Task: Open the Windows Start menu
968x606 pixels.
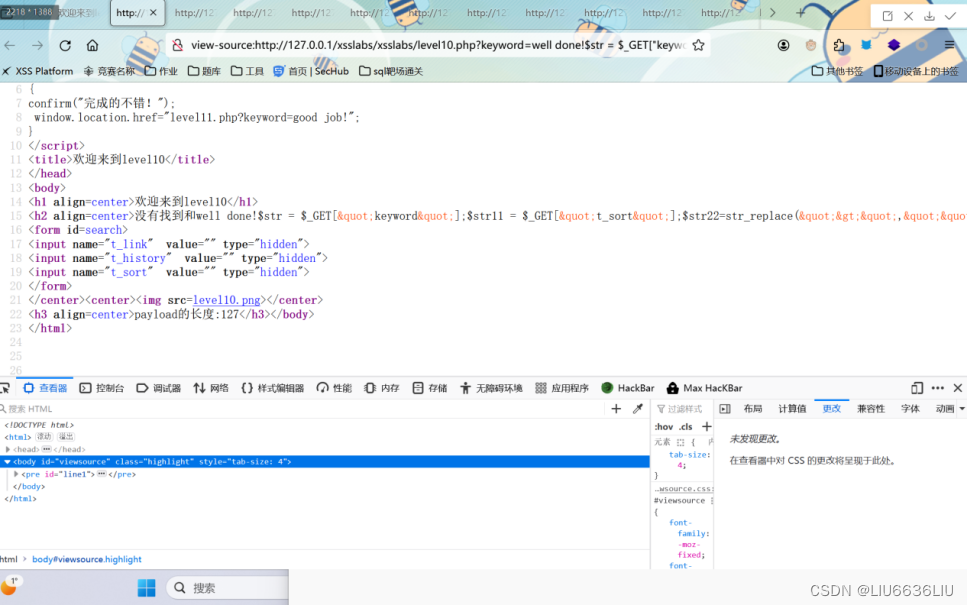Action: (146, 588)
